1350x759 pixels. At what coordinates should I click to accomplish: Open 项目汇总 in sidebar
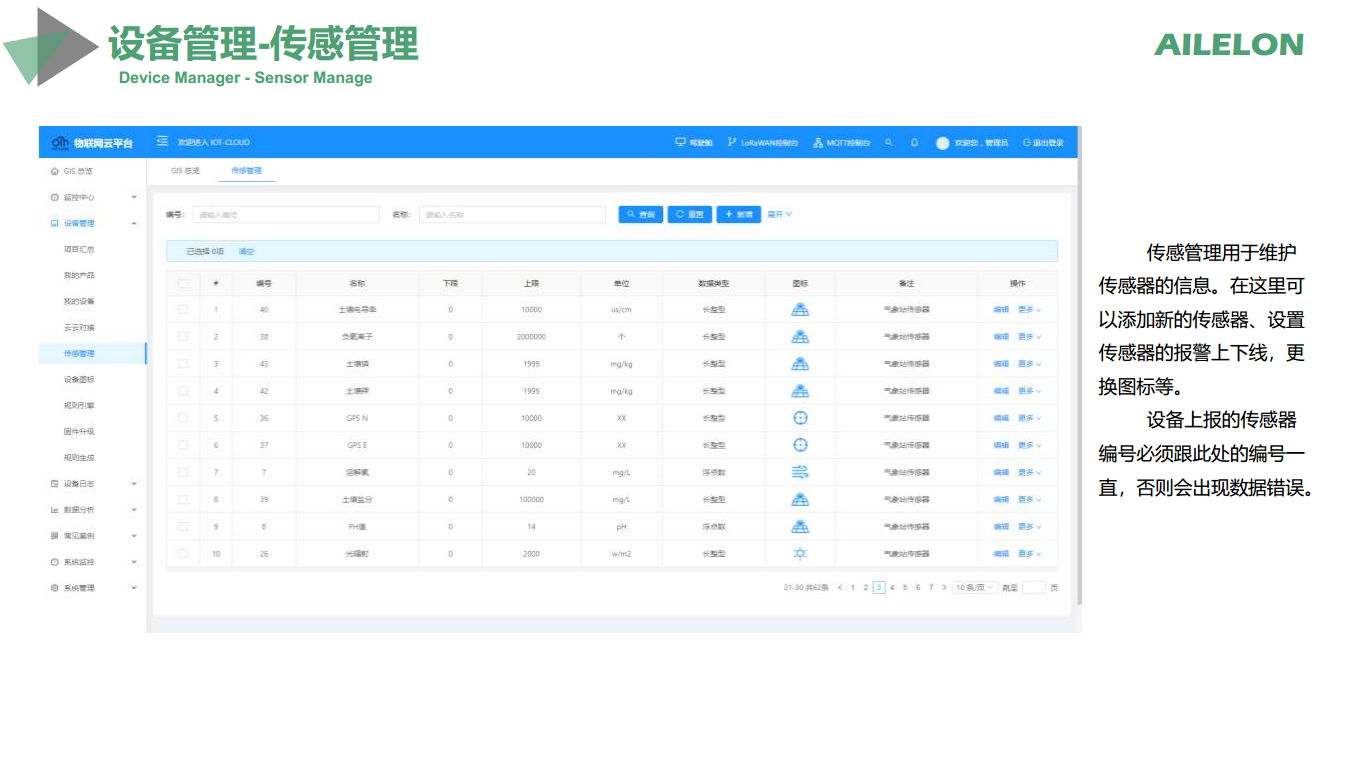(x=79, y=249)
